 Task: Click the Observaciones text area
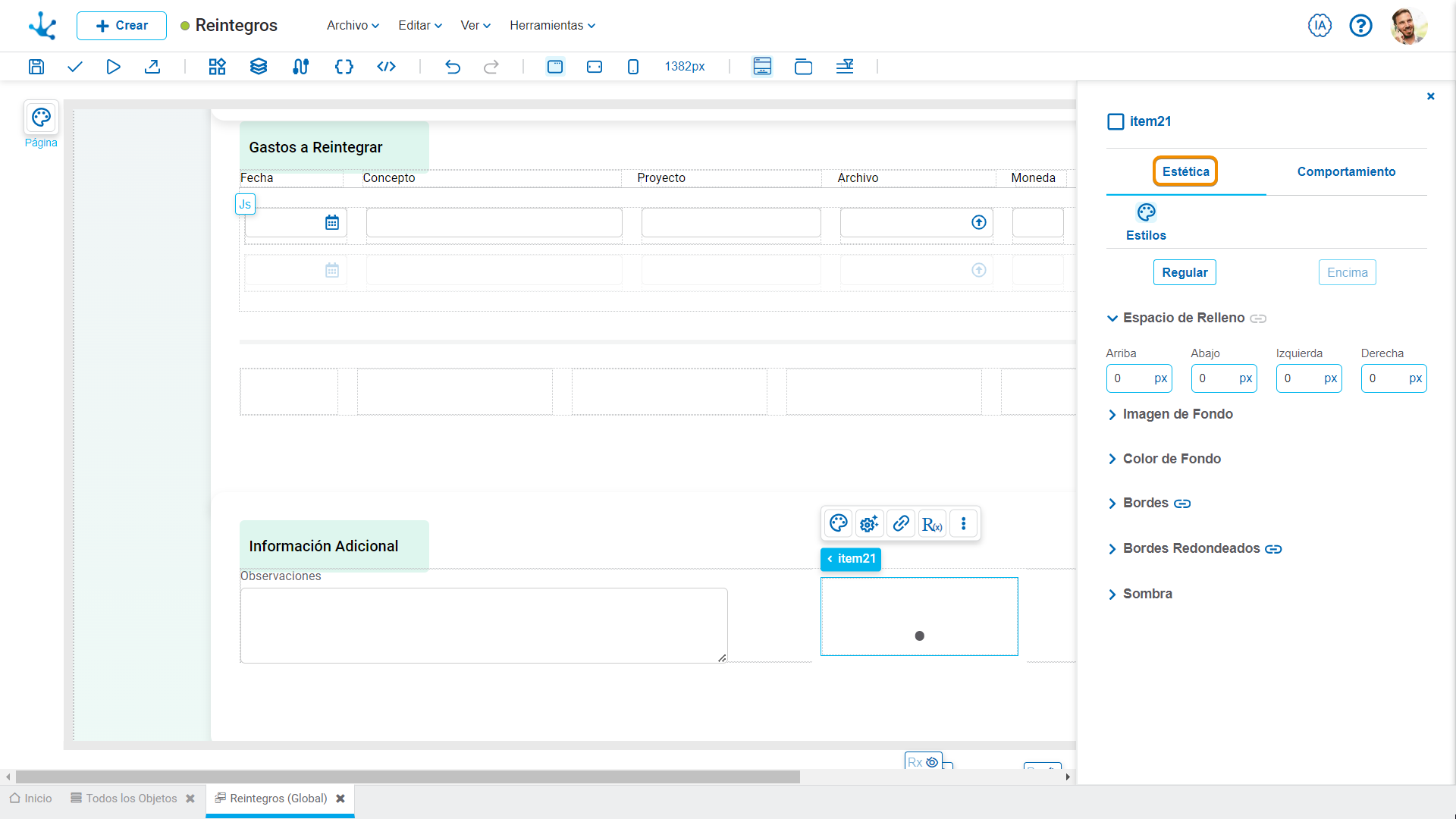point(484,626)
